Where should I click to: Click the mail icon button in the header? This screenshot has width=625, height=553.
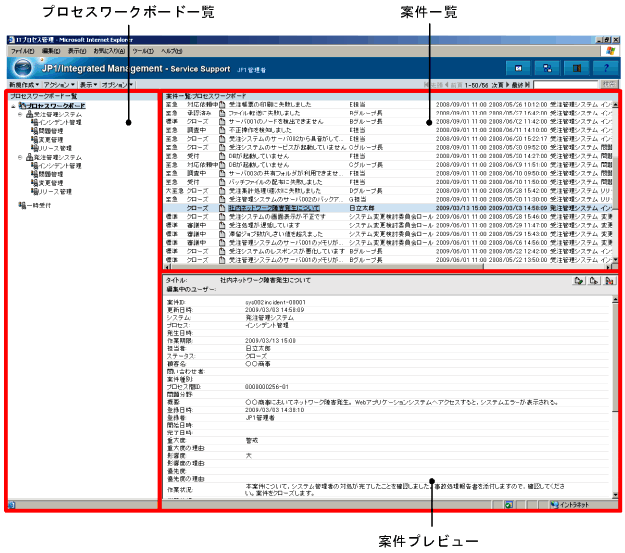(518, 68)
